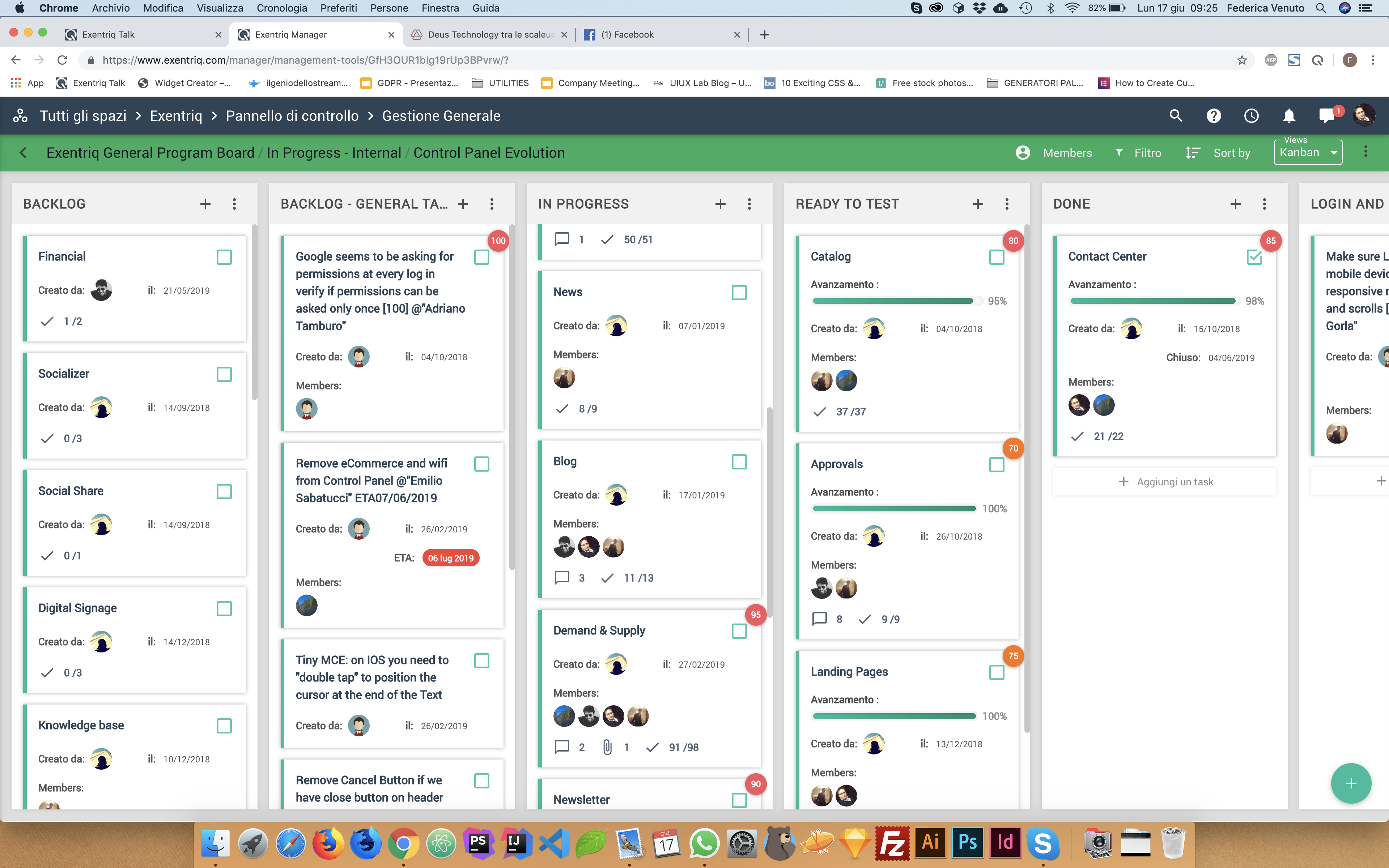Click the back arrow on green bar
This screenshot has width=1389, height=868.
click(x=24, y=153)
